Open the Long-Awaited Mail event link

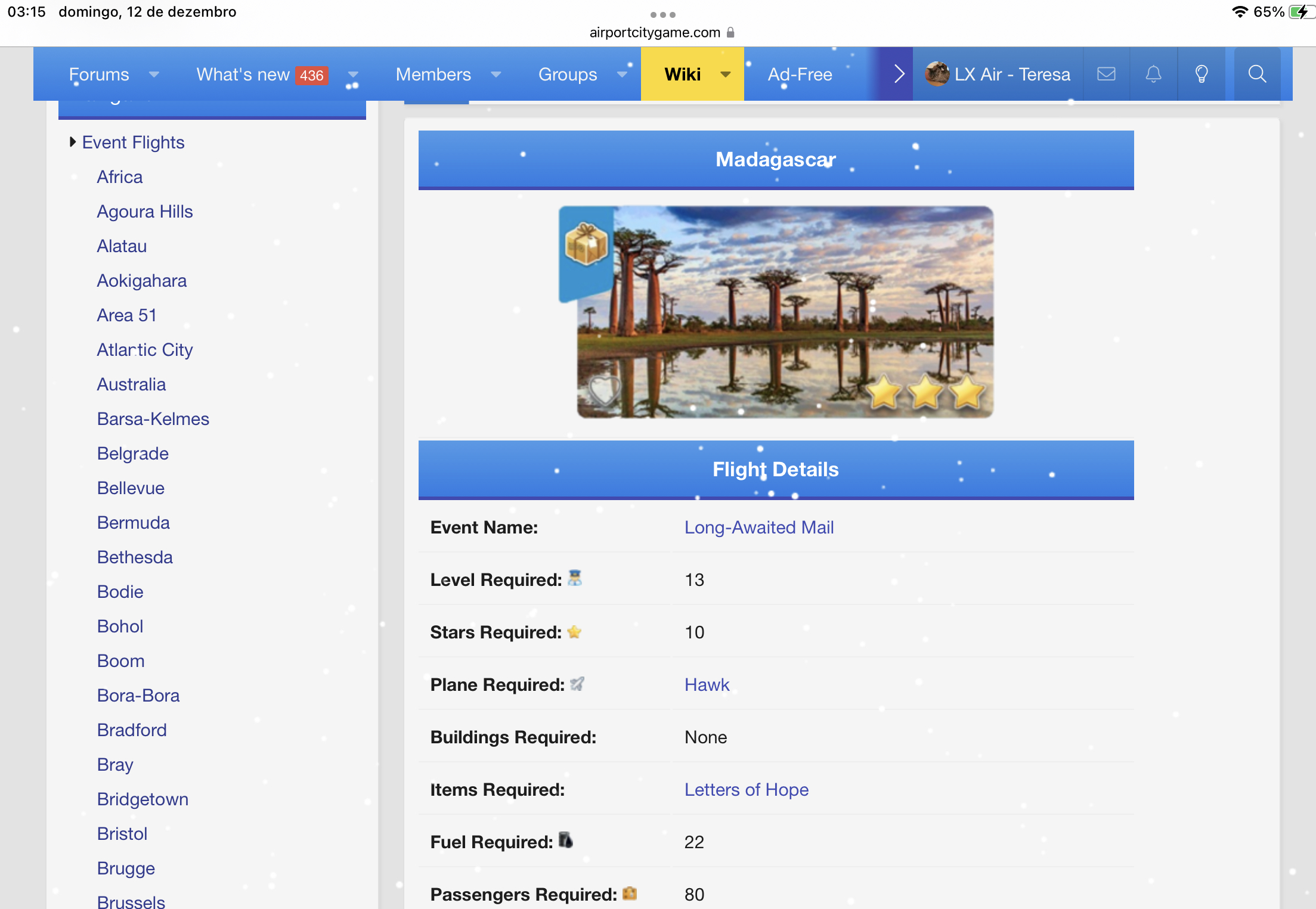coord(759,528)
